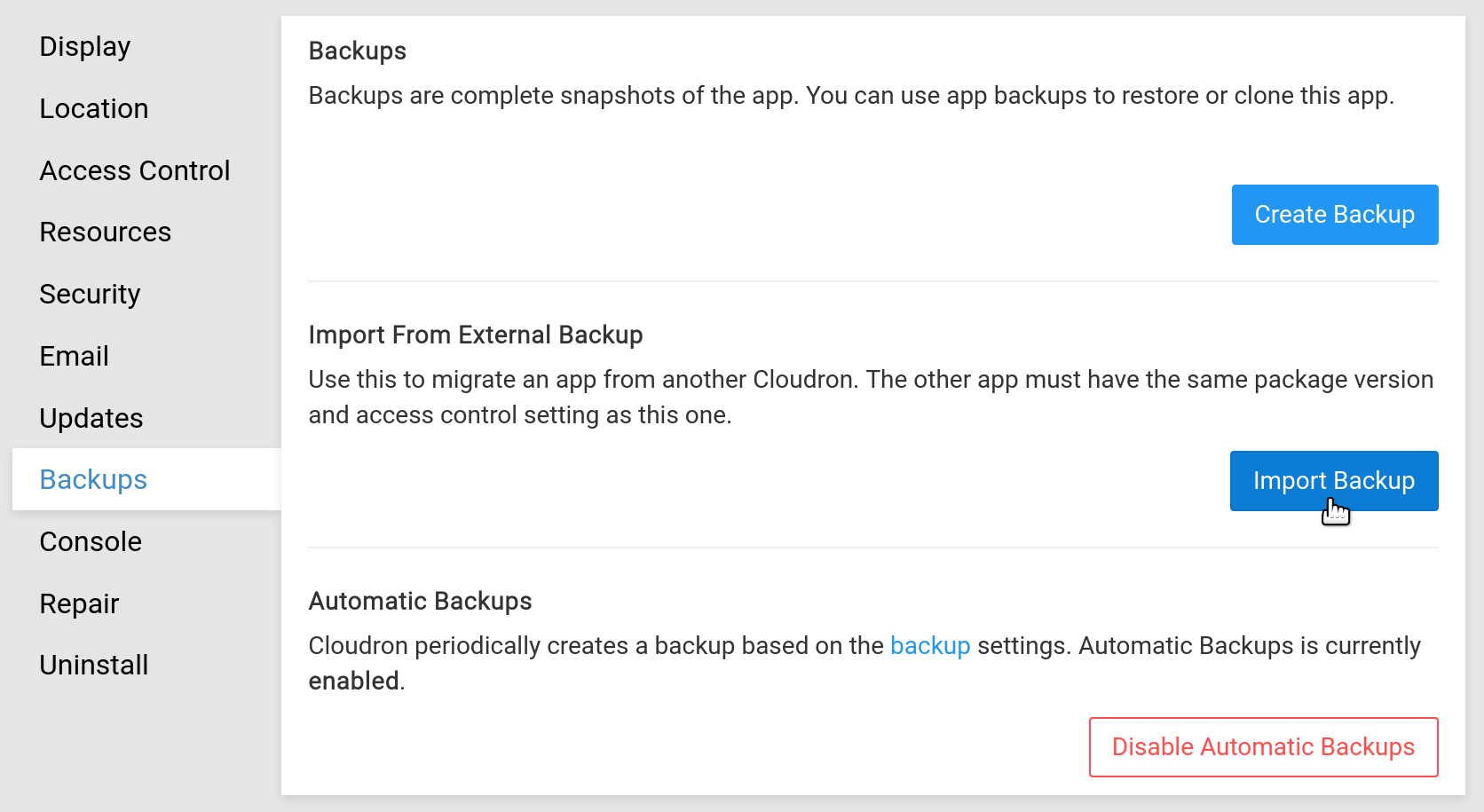
Task: Follow the blue backup settings link
Action: (x=929, y=645)
